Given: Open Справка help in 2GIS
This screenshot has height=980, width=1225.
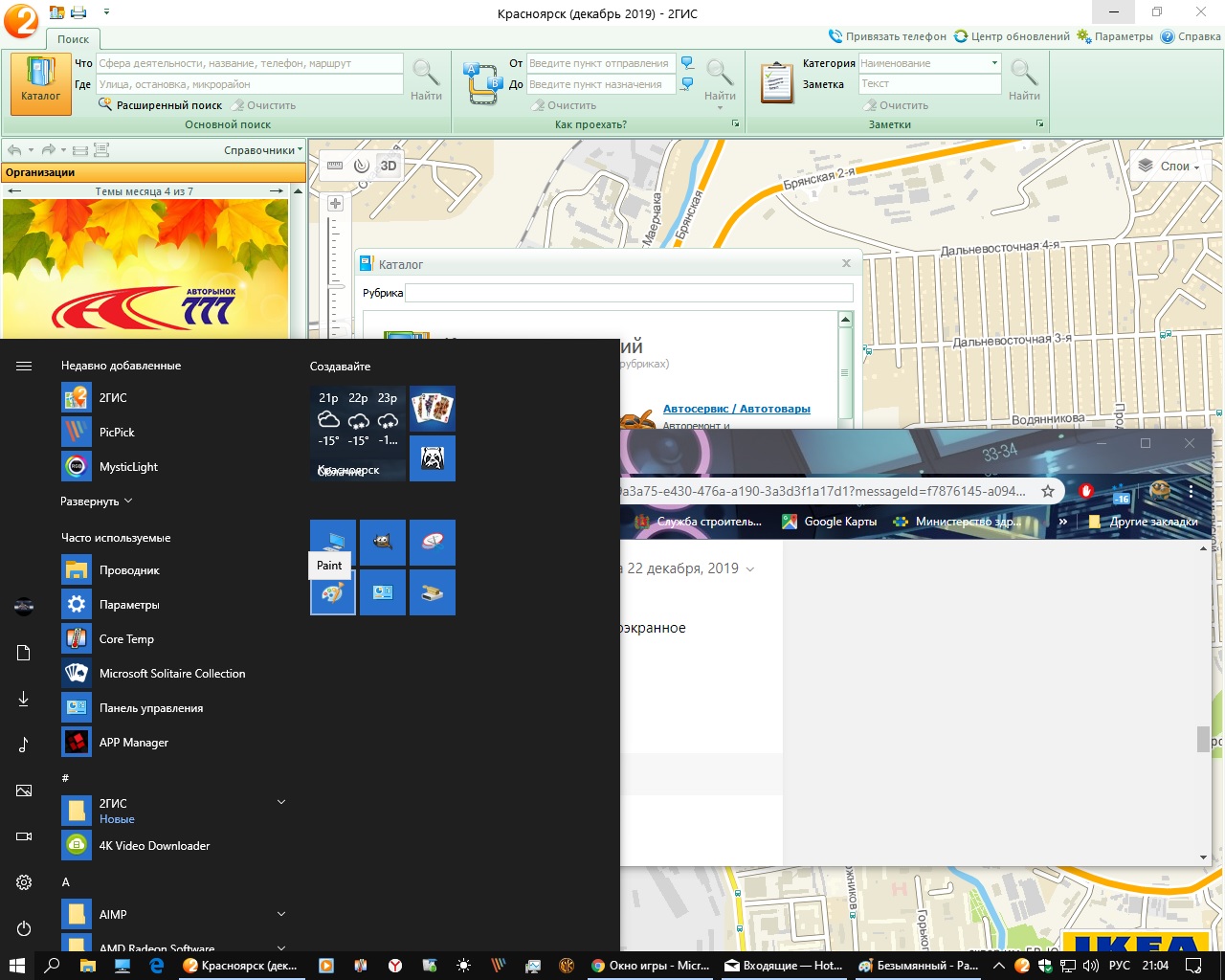Looking at the screenshot, I should pyautogui.click(x=1191, y=36).
